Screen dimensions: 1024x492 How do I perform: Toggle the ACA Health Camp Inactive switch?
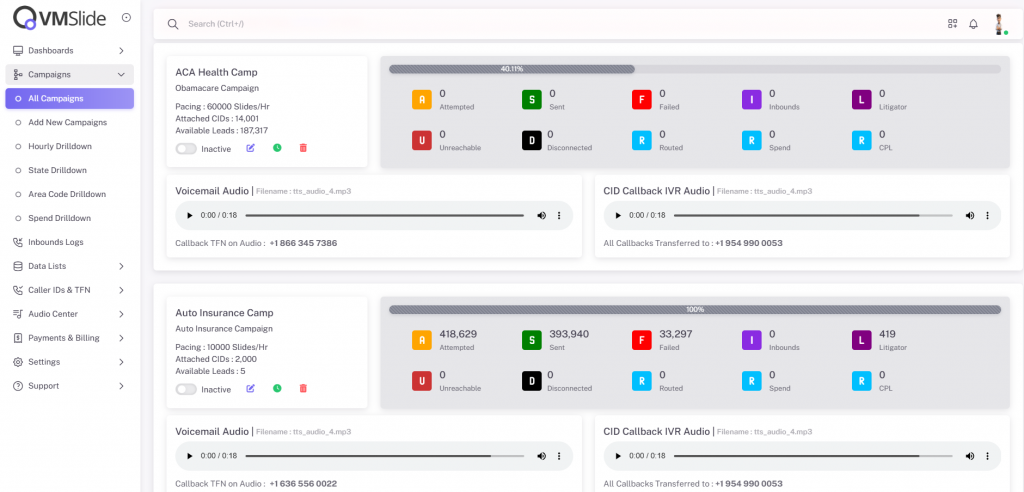coord(186,149)
